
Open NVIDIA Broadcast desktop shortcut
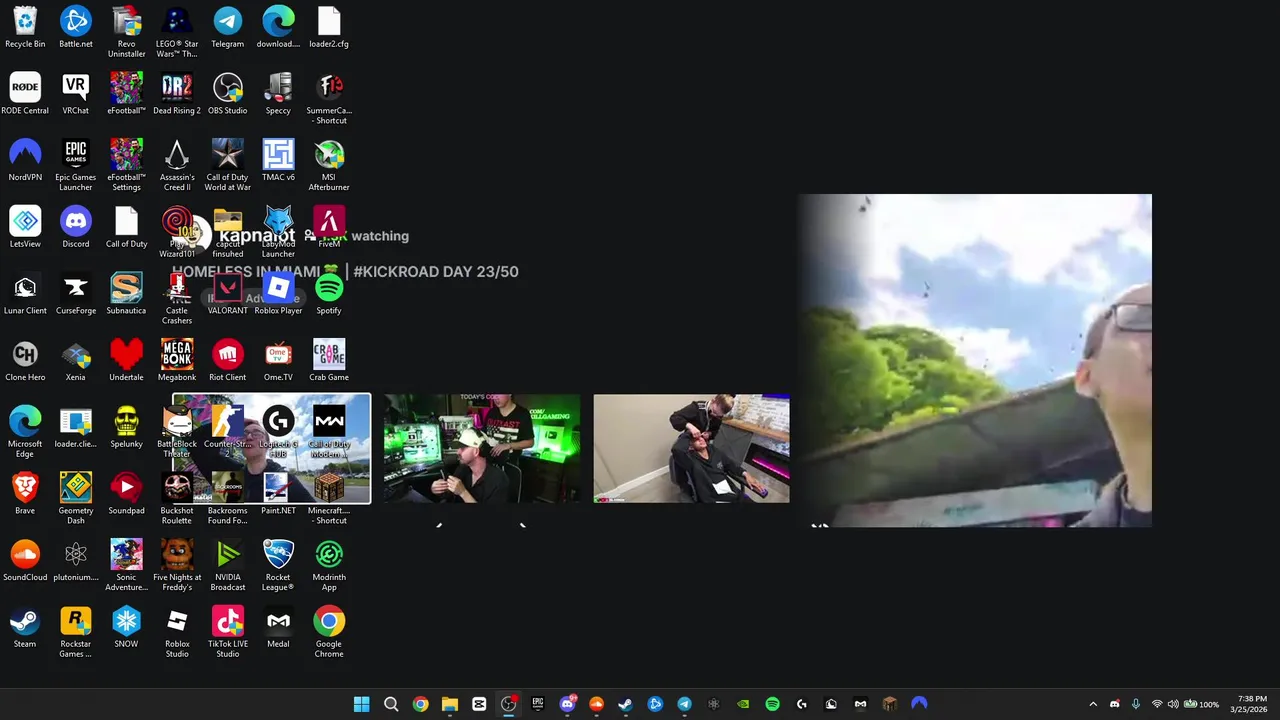point(227,566)
